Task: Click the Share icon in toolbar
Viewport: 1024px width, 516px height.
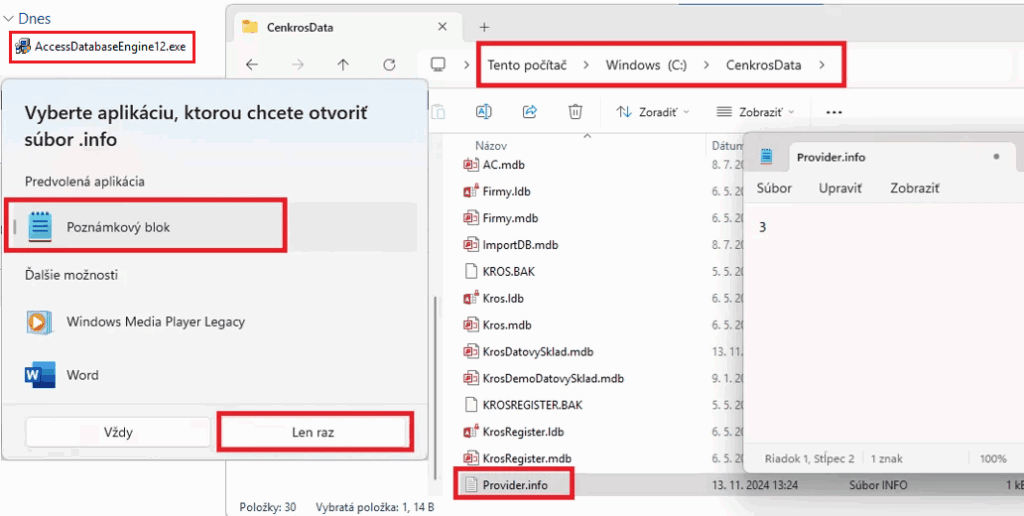Action: coord(530,111)
